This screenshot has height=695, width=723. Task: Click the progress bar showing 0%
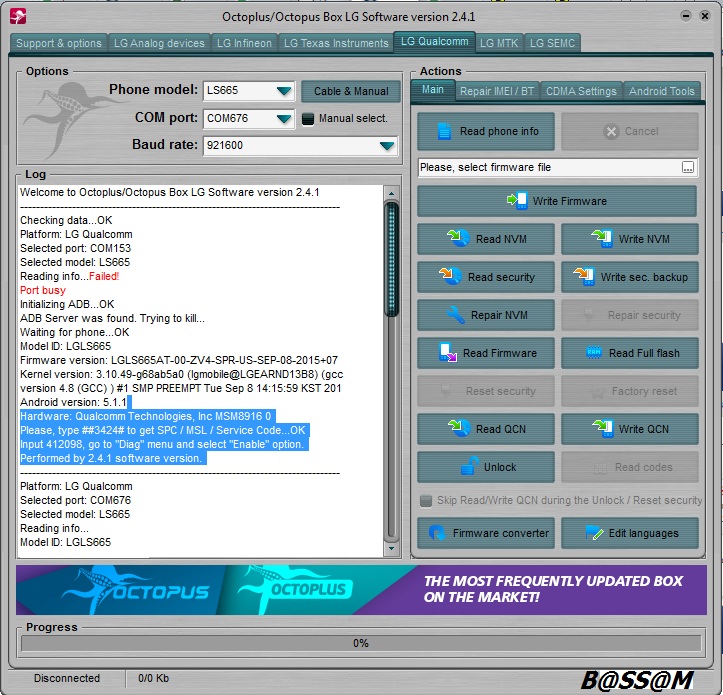[x=361, y=643]
